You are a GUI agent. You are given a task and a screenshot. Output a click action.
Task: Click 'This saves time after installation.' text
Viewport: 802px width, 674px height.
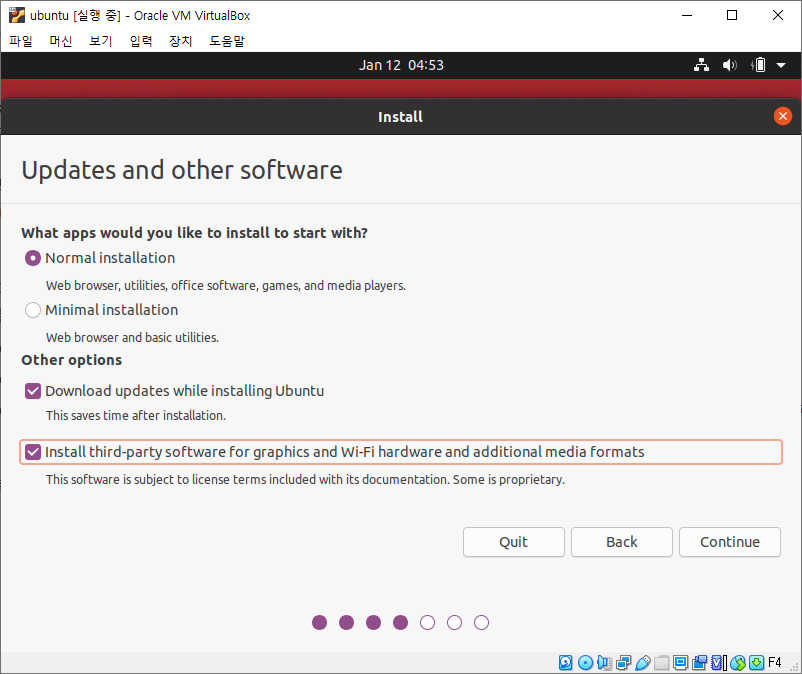pyautogui.click(x=136, y=415)
